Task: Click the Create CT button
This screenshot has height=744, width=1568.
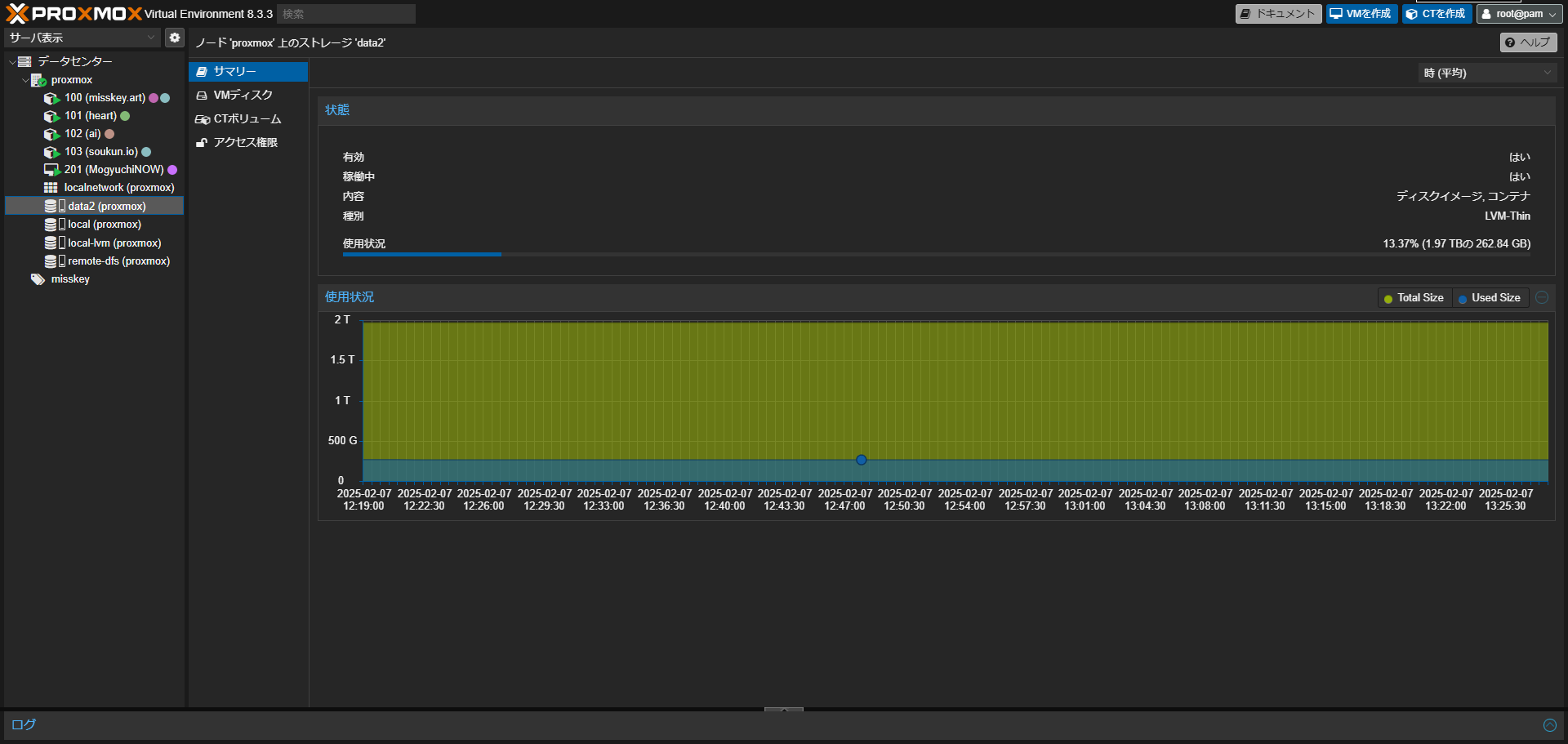Action: coord(1437,14)
